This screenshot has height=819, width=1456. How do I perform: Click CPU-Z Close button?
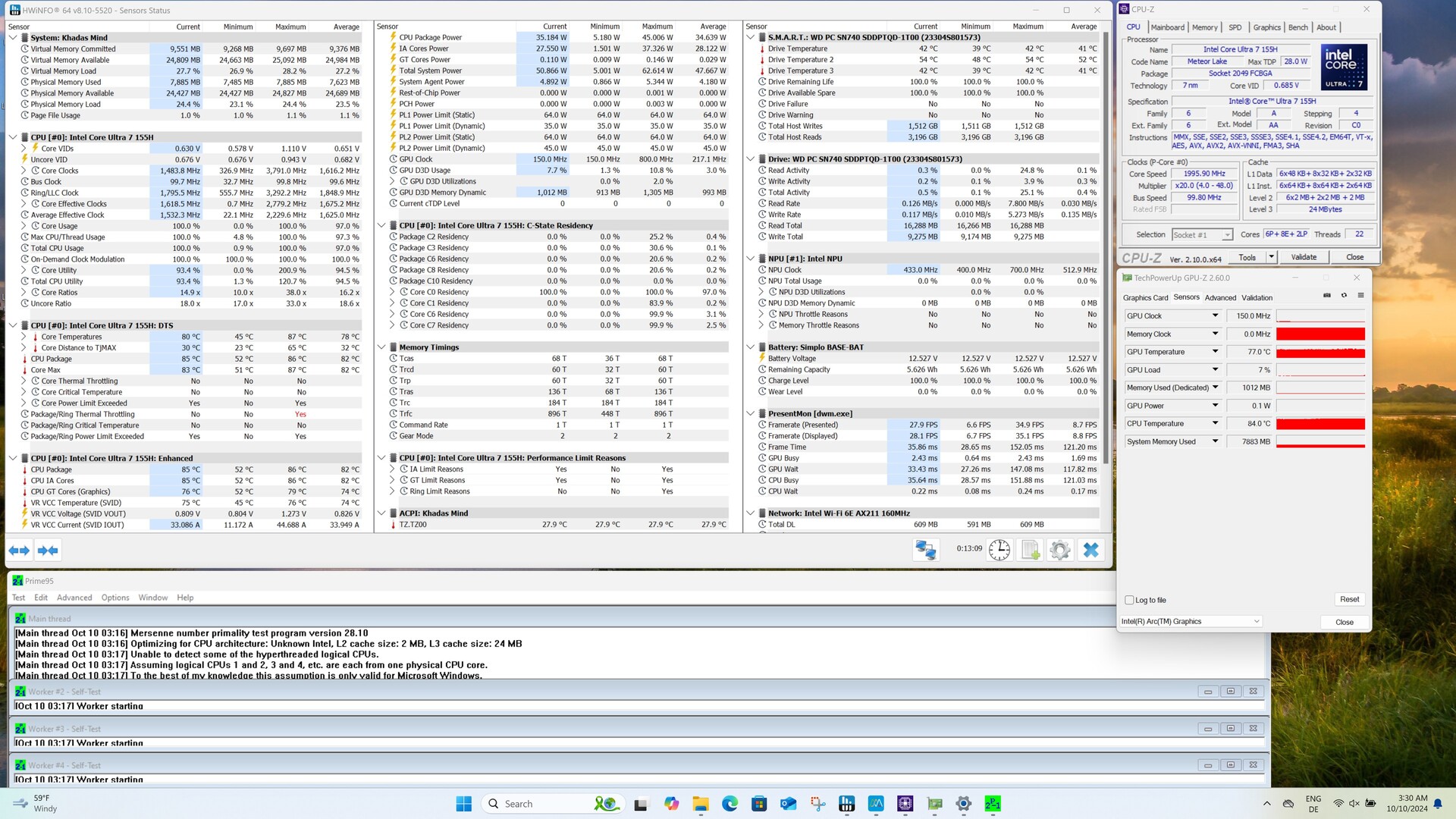[x=1354, y=257]
